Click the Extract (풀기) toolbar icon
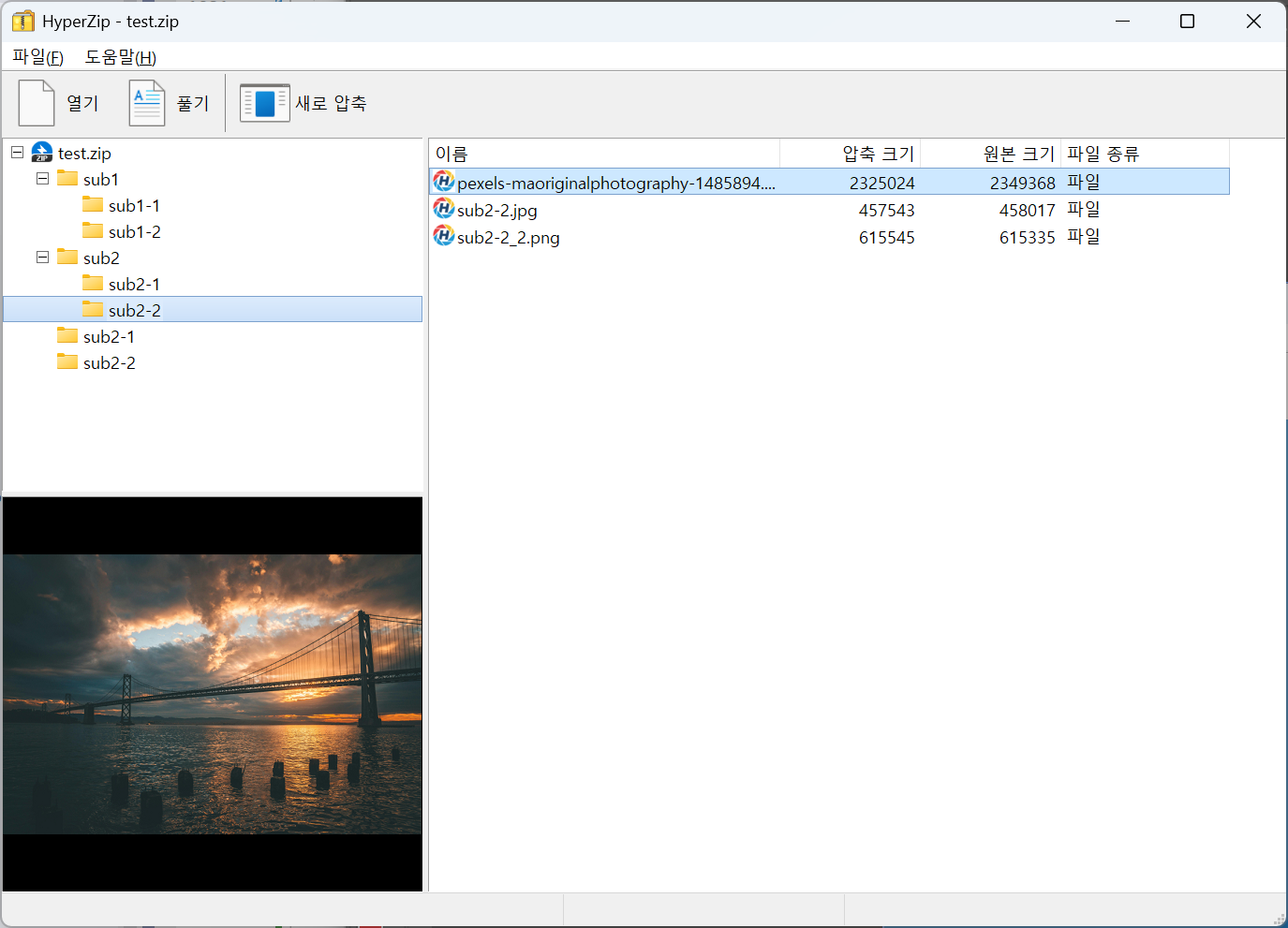This screenshot has height=928, width=1288. [147, 103]
